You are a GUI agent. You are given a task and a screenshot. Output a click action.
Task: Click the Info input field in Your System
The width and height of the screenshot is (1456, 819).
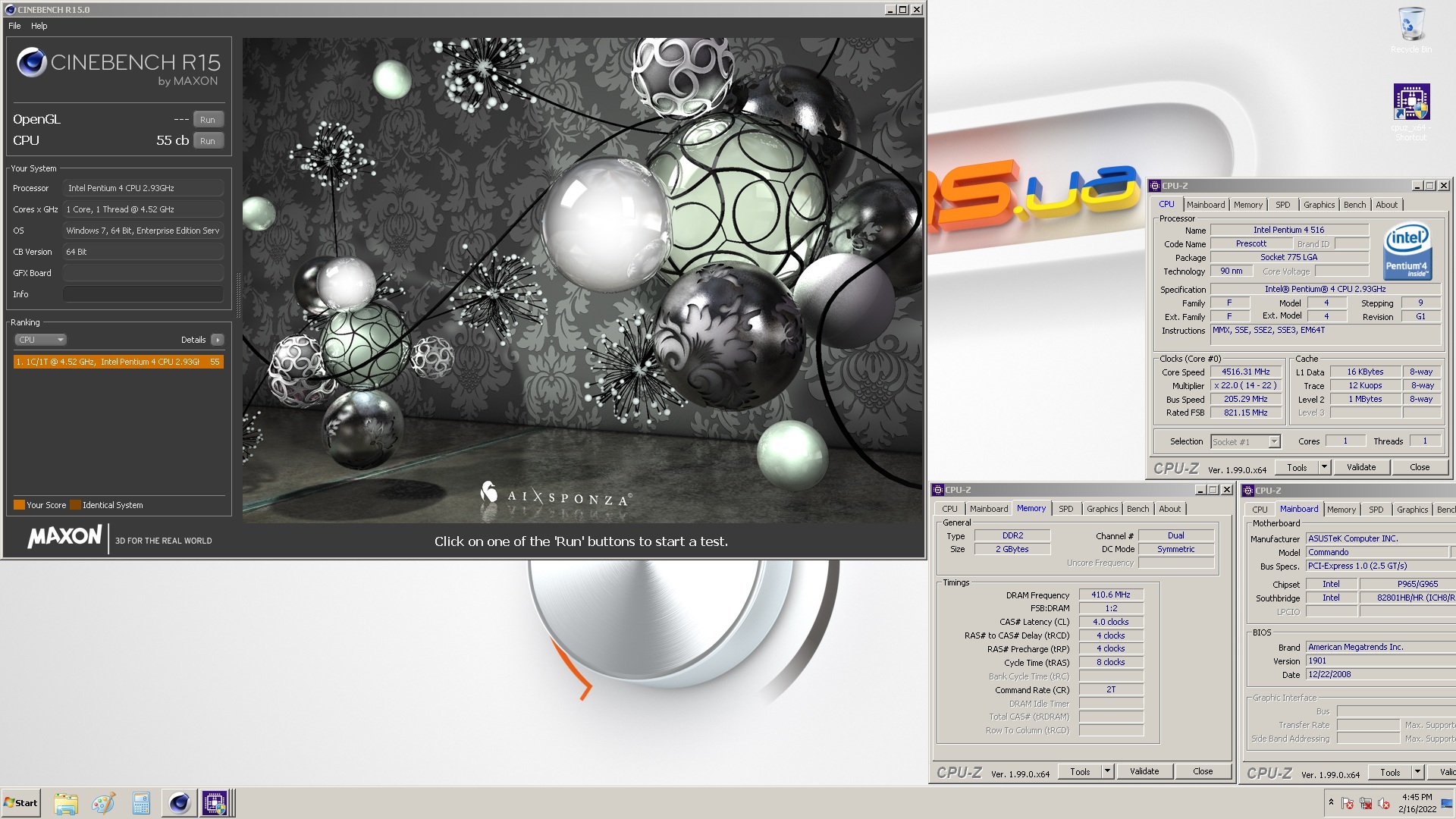pyautogui.click(x=143, y=294)
